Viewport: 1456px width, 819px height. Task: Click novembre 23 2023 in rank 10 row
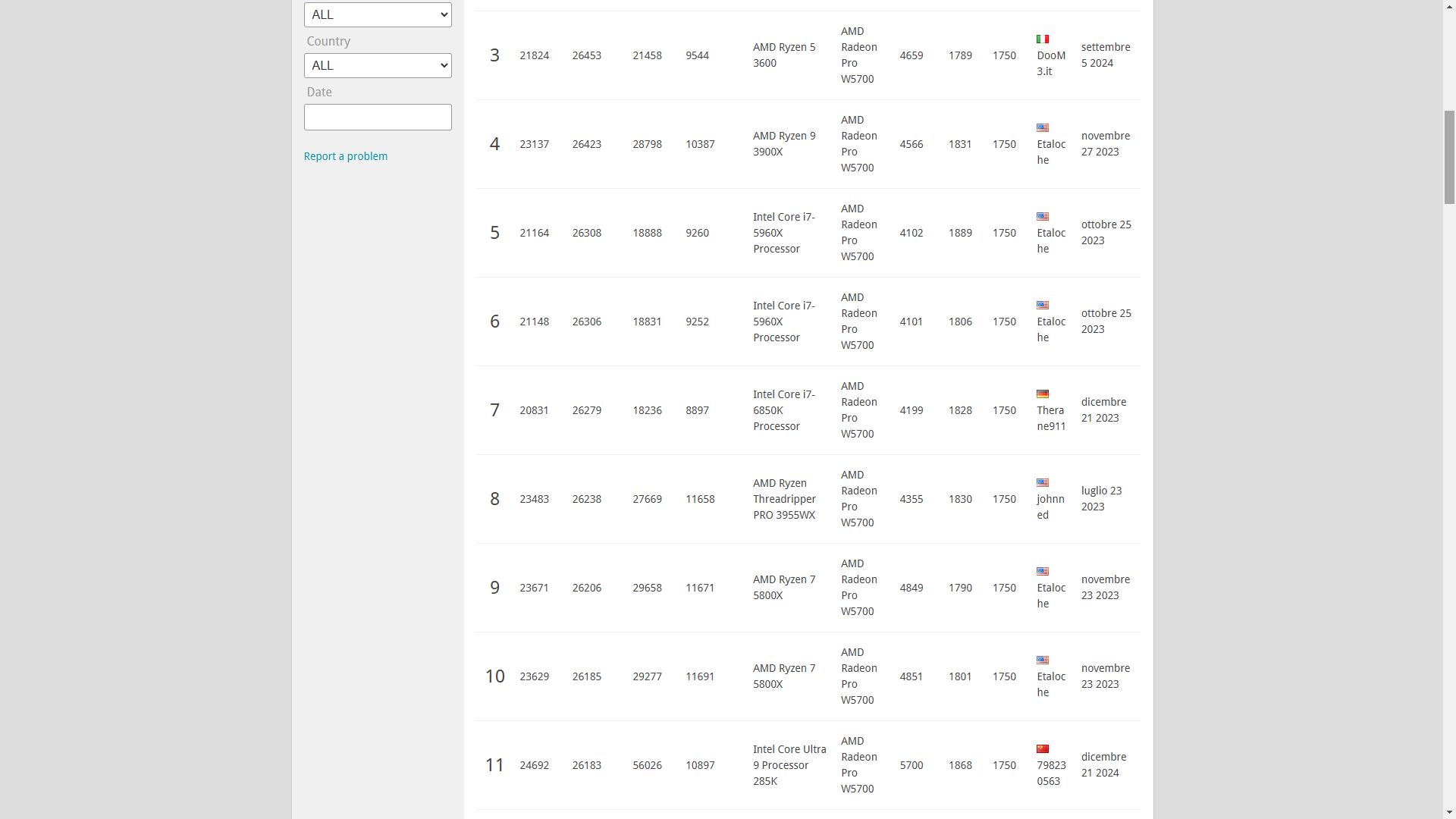pos(1106,676)
